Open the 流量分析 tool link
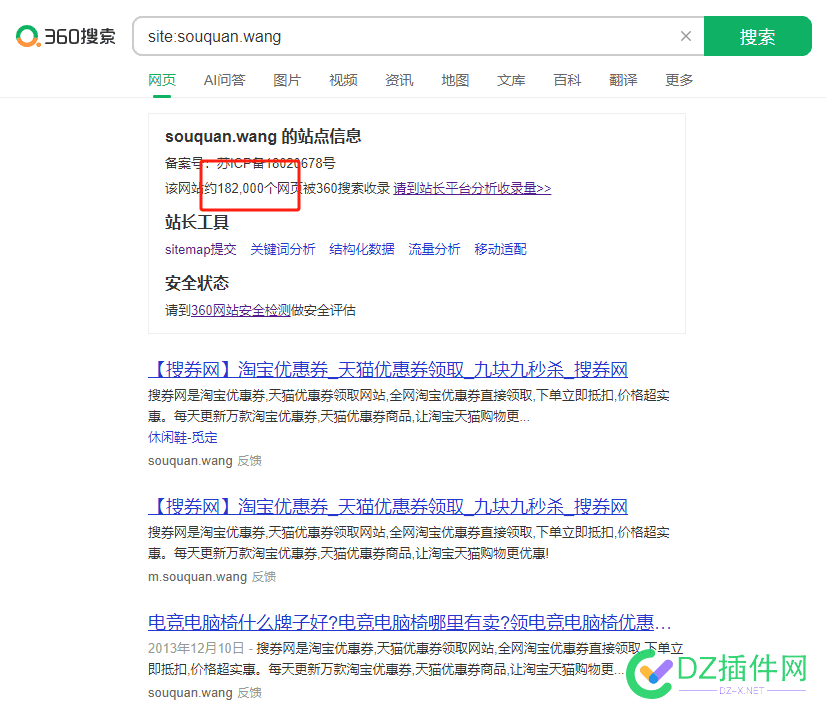The width and height of the screenshot is (826, 714). (434, 249)
